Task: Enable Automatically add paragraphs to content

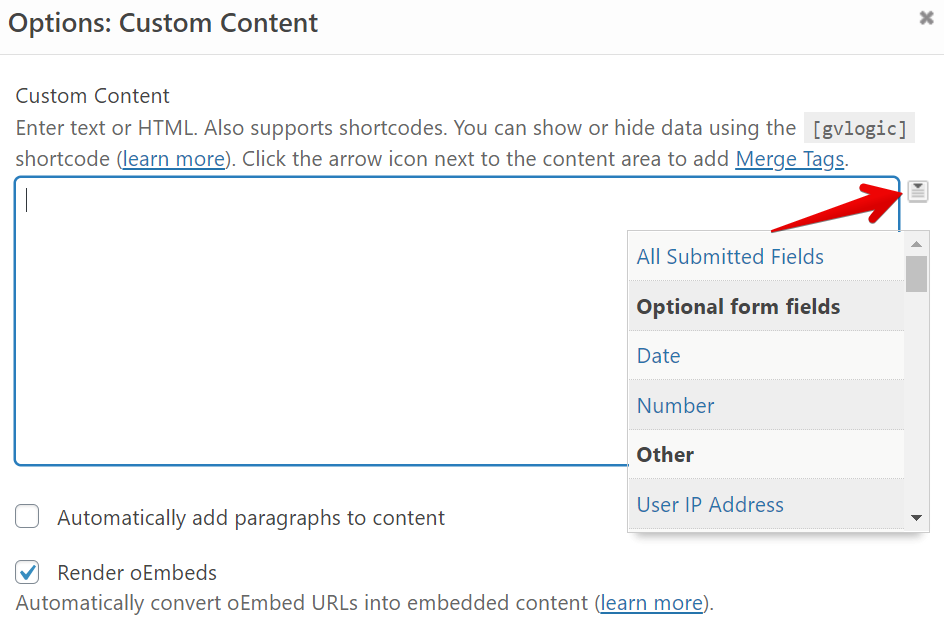Action: (28, 517)
